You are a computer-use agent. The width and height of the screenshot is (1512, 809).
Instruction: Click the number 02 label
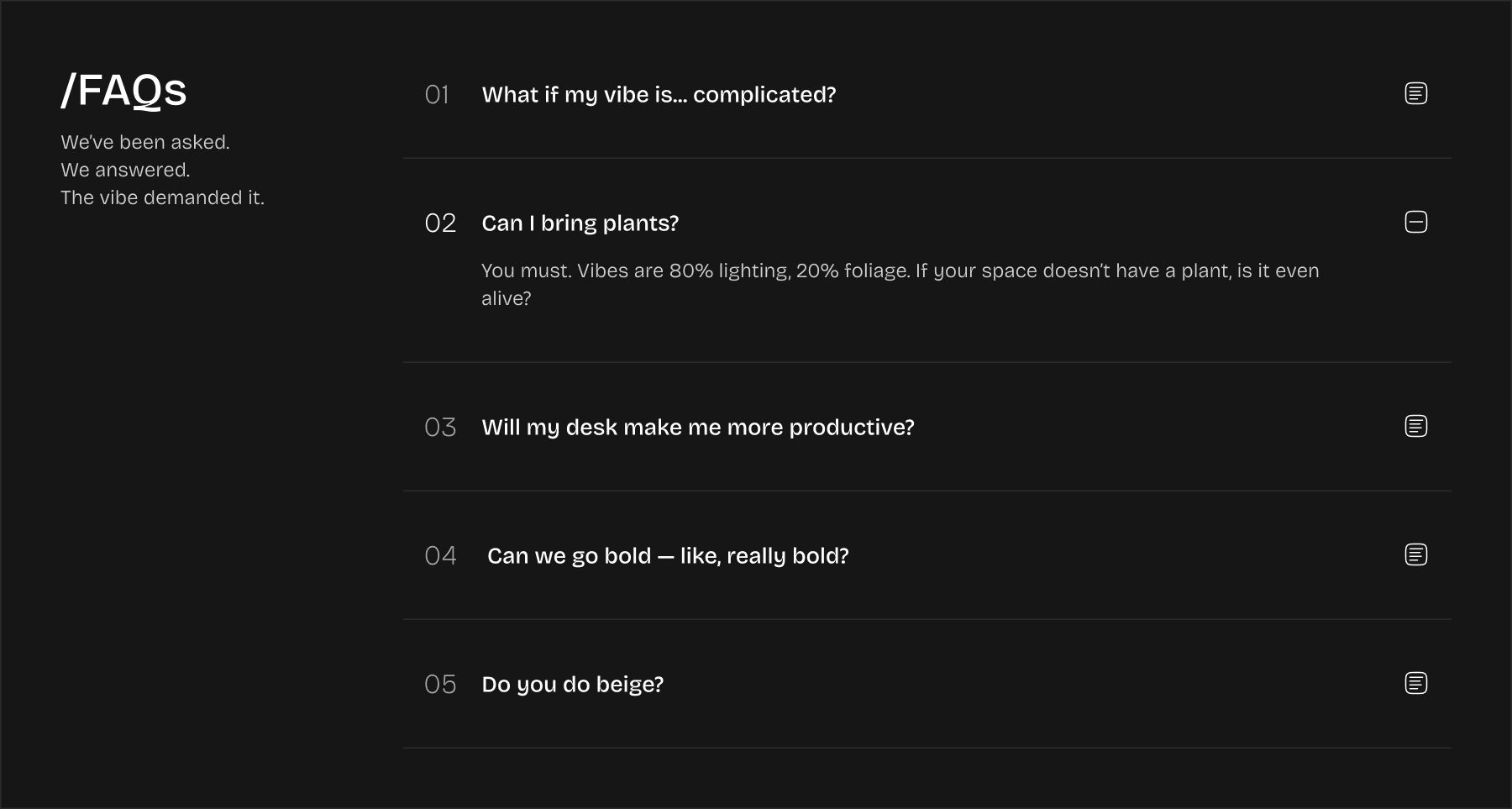click(440, 223)
